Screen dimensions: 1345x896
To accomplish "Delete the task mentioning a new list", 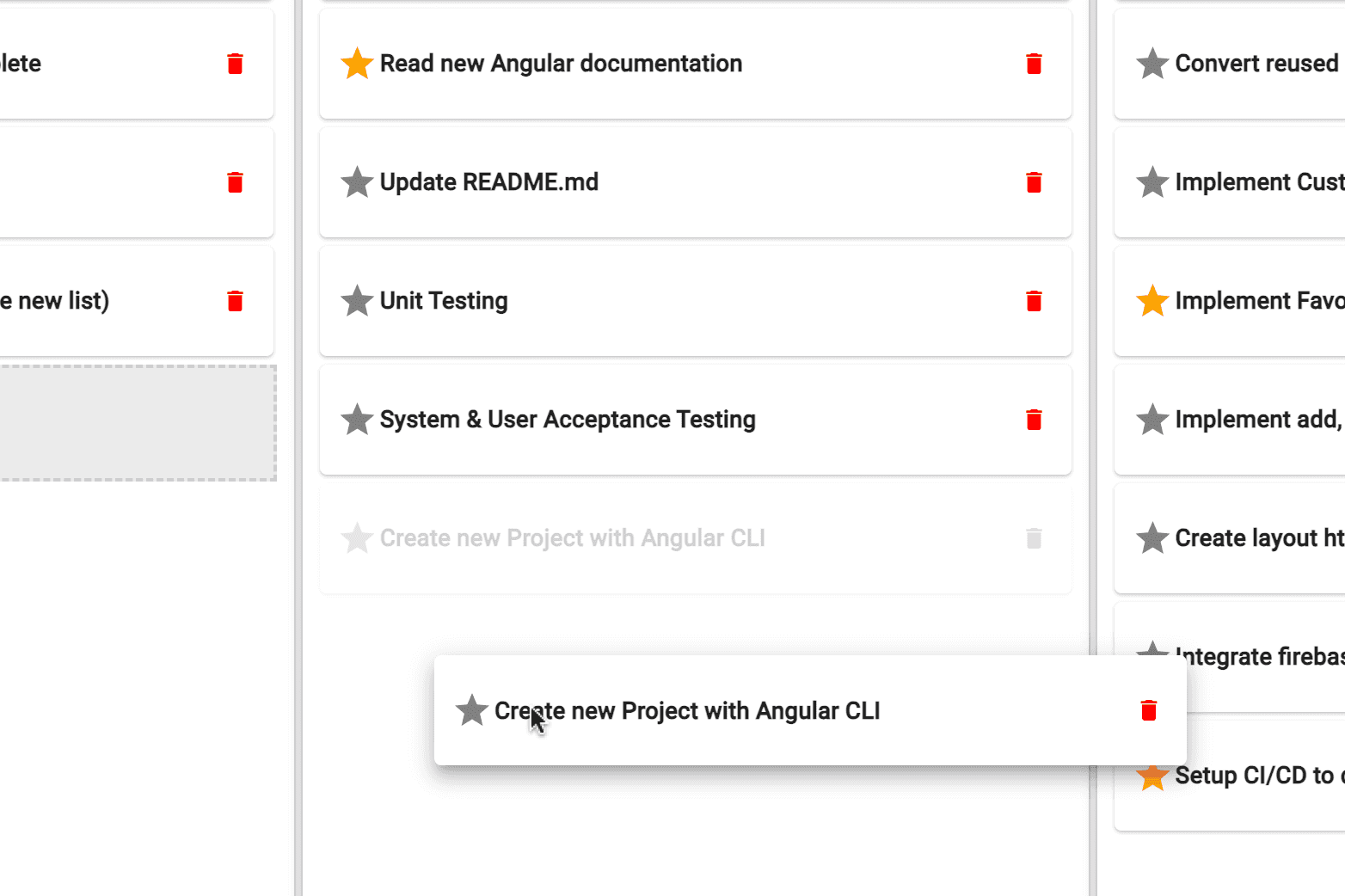I will [235, 301].
